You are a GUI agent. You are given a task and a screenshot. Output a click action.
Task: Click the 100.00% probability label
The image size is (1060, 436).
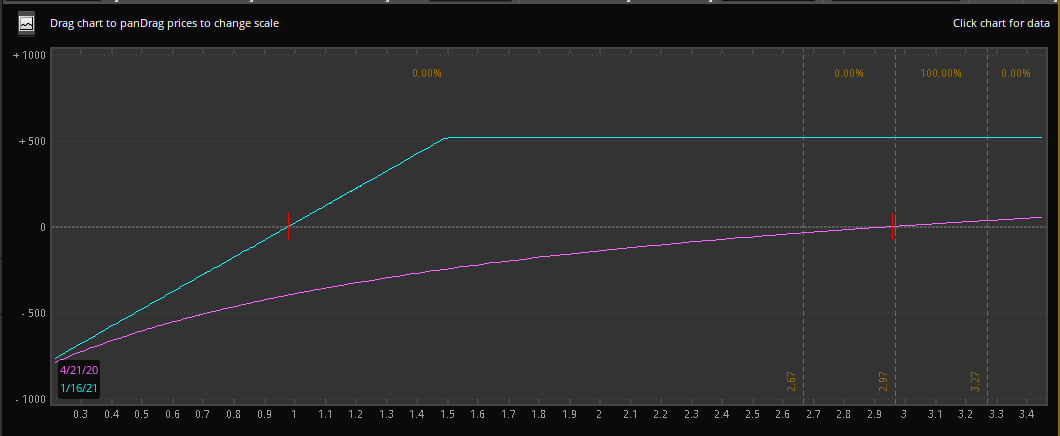coord(941,73)
